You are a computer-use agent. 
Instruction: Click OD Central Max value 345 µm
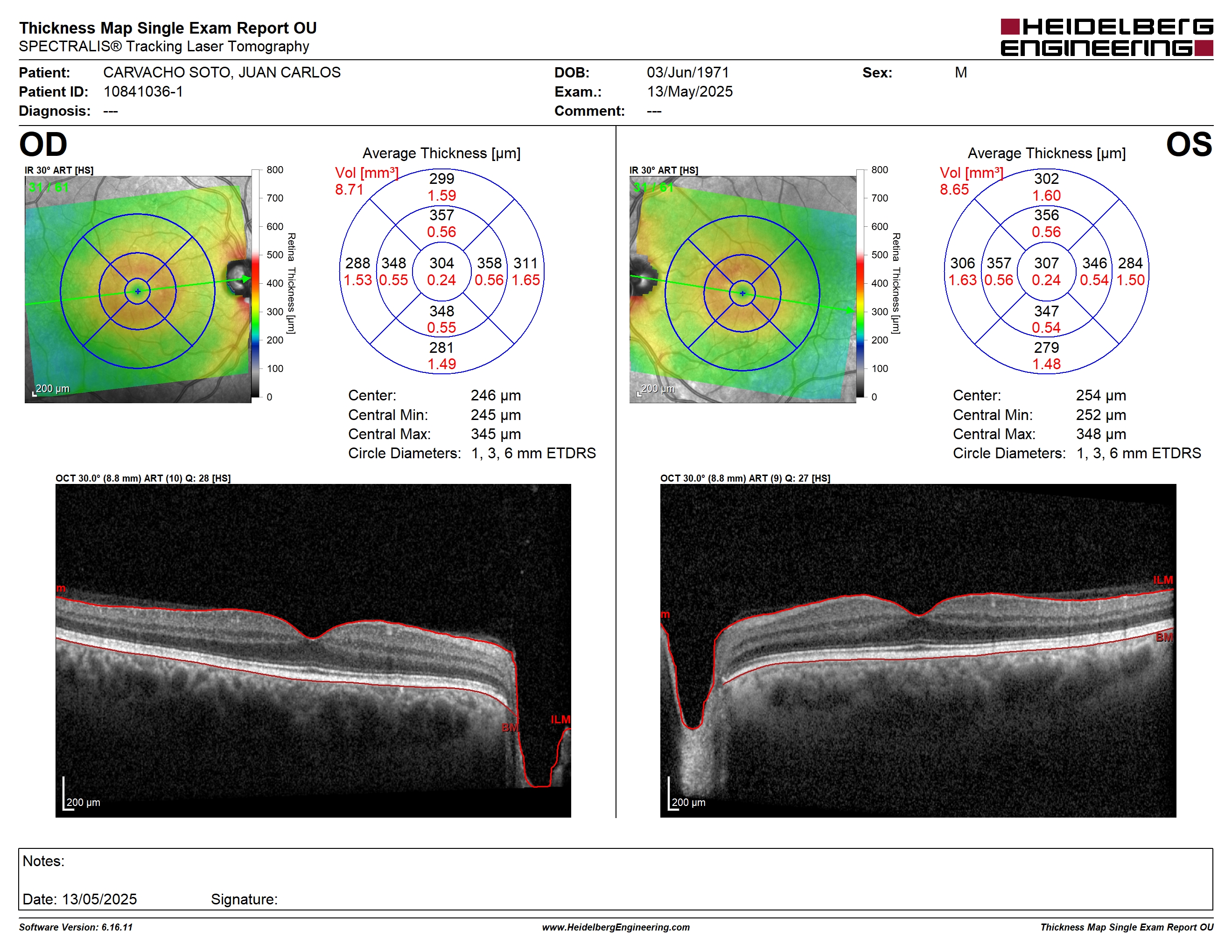496,434
